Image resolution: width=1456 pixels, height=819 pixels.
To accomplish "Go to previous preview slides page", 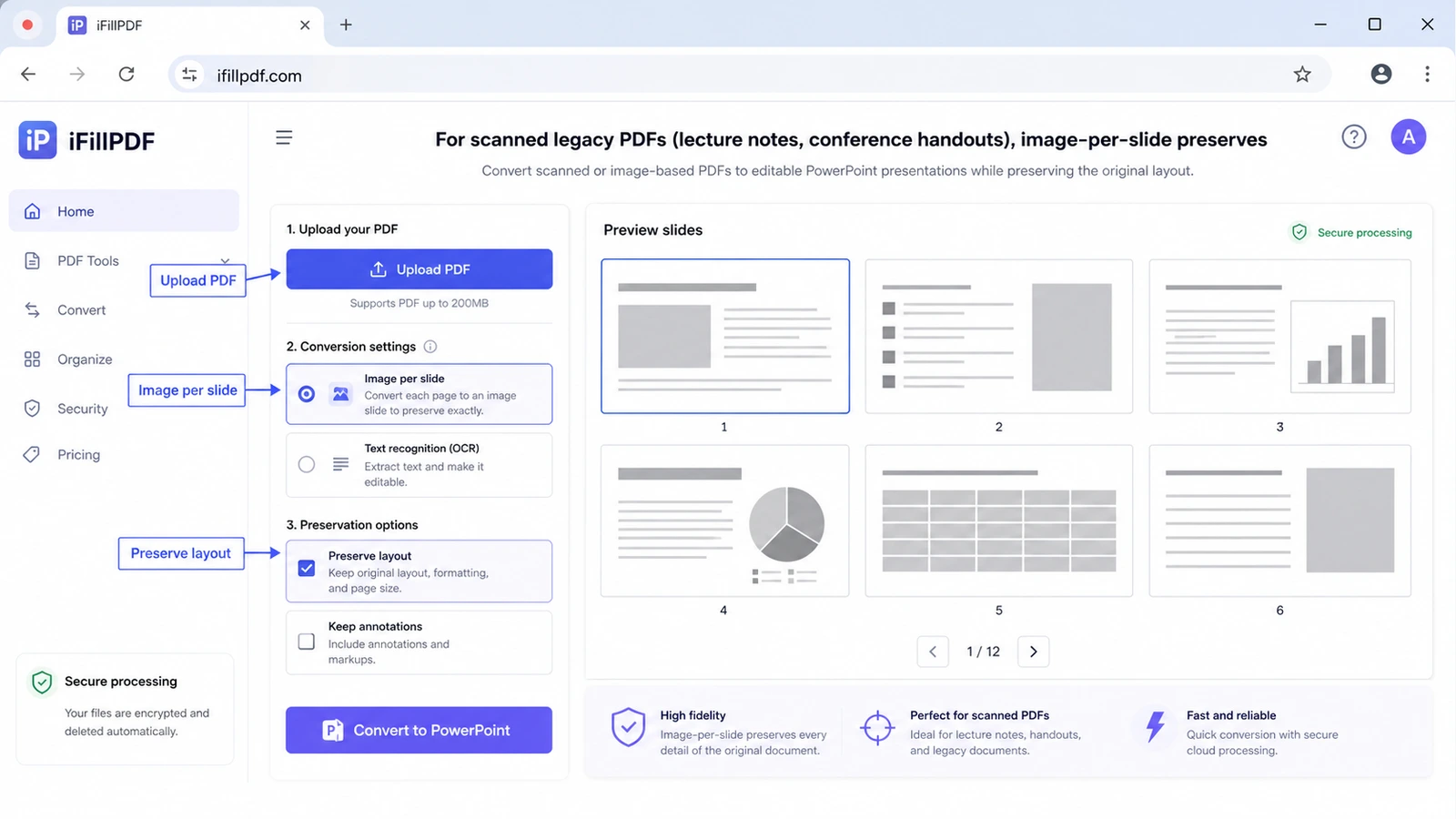I will pos(933,652).
